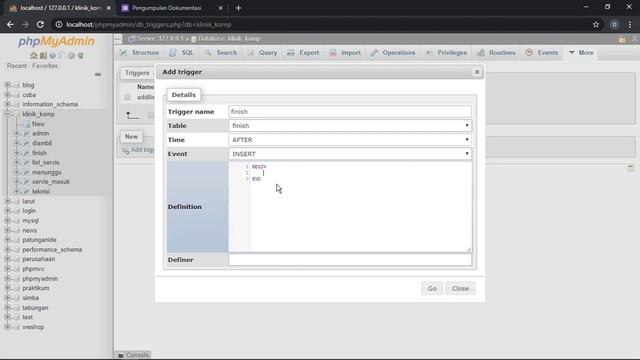The height and width of the screenshot is (360, 640).
Task: Open the Chrome profile avatar
Action: [x=614, y=24]
